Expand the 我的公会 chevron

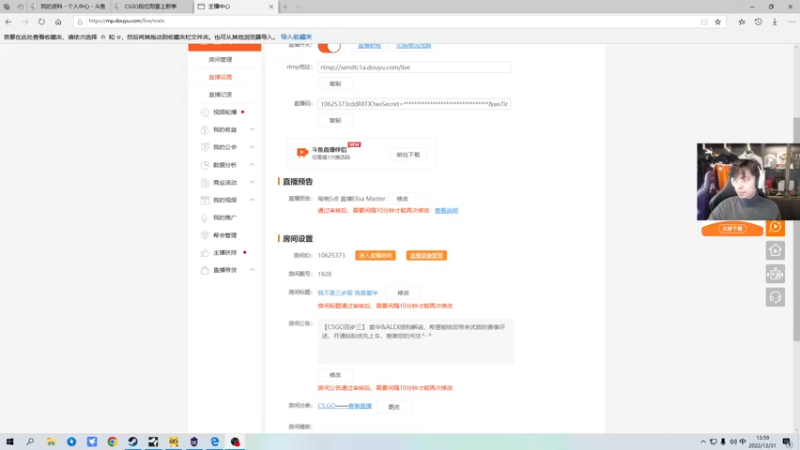[x=252, y=147]
